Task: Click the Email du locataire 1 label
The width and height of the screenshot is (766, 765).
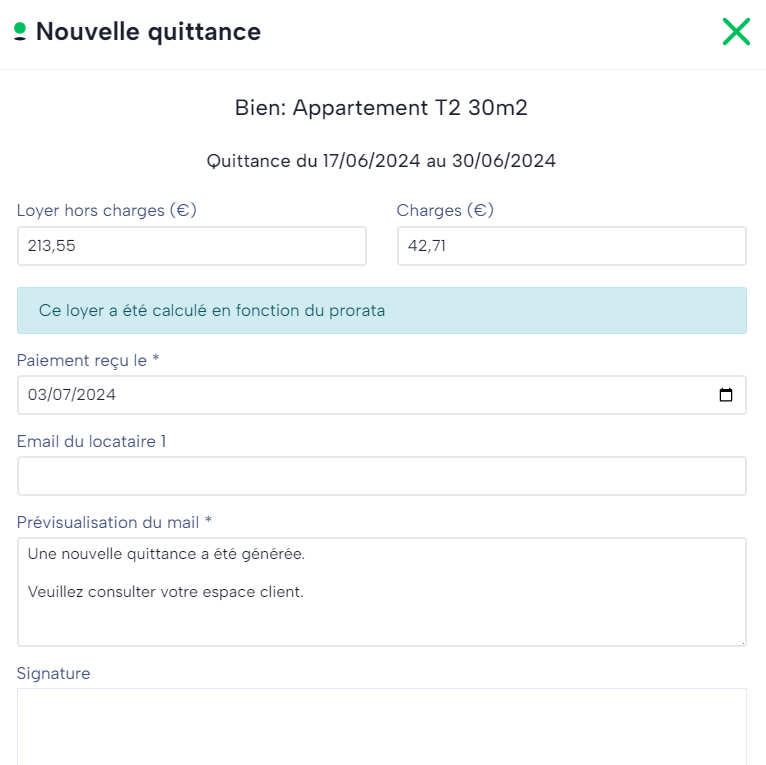Action: tap(92, 441)
